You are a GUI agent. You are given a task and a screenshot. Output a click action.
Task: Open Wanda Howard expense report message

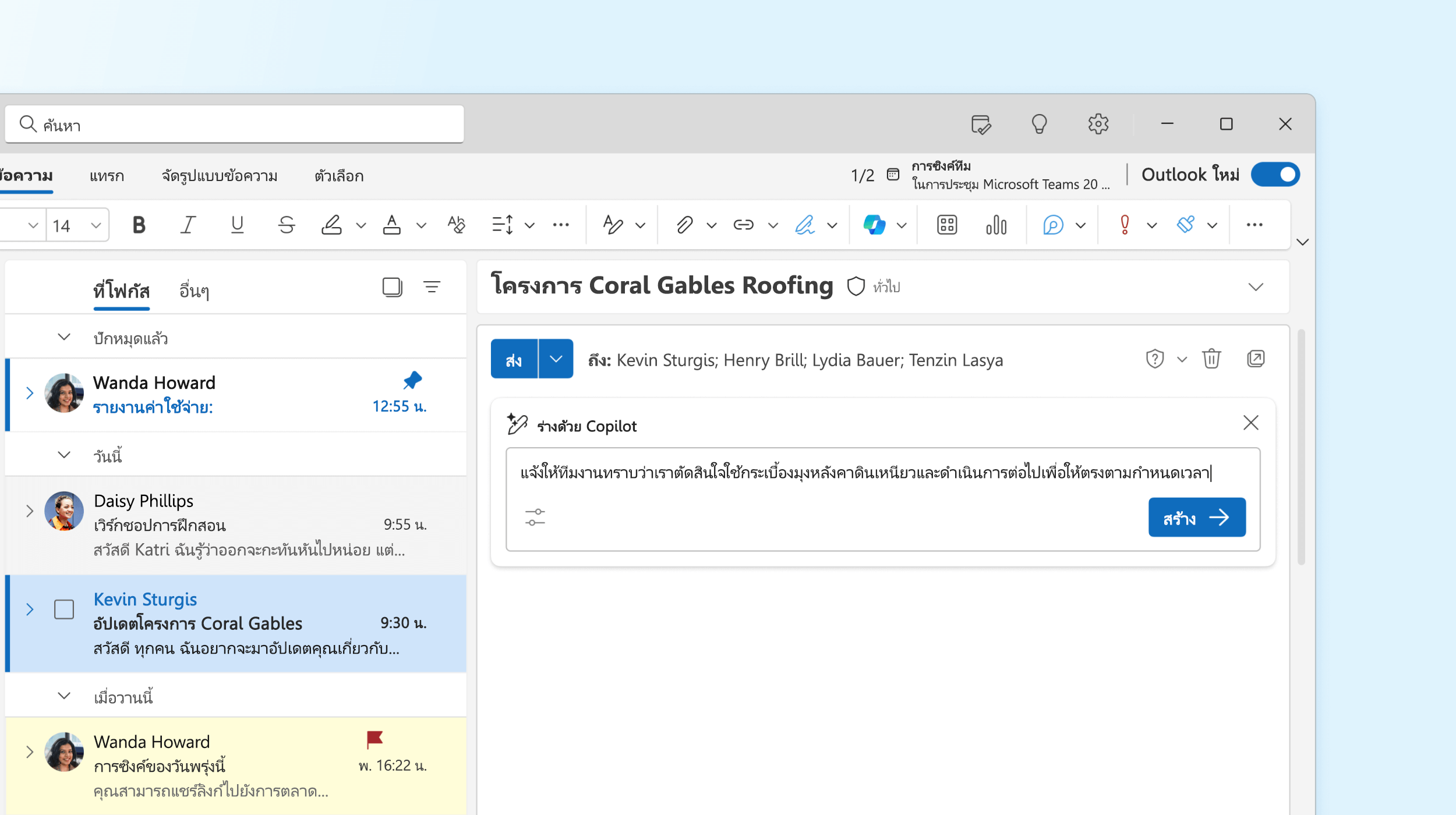[x=235, y=394]
